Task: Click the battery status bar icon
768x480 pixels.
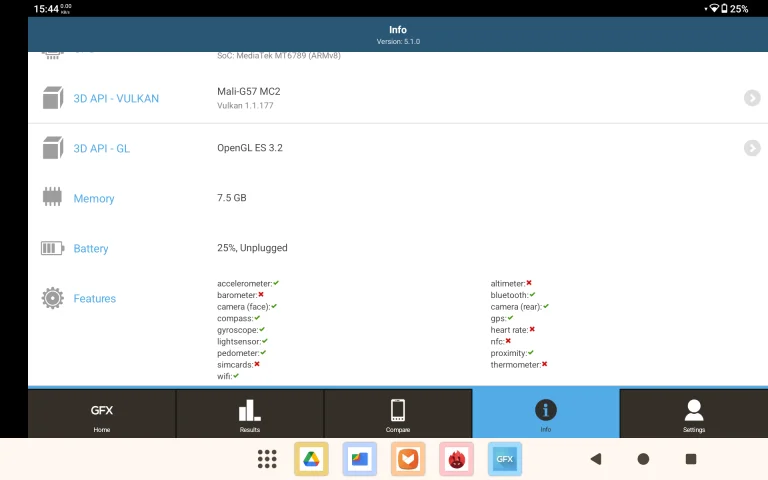Action: click(724, 8)
